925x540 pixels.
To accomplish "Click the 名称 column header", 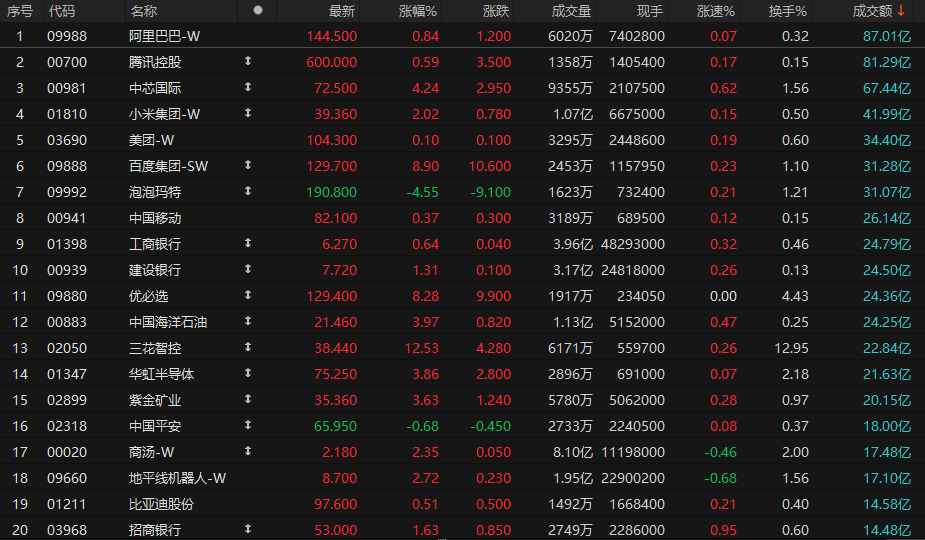I will pos(143,11).
